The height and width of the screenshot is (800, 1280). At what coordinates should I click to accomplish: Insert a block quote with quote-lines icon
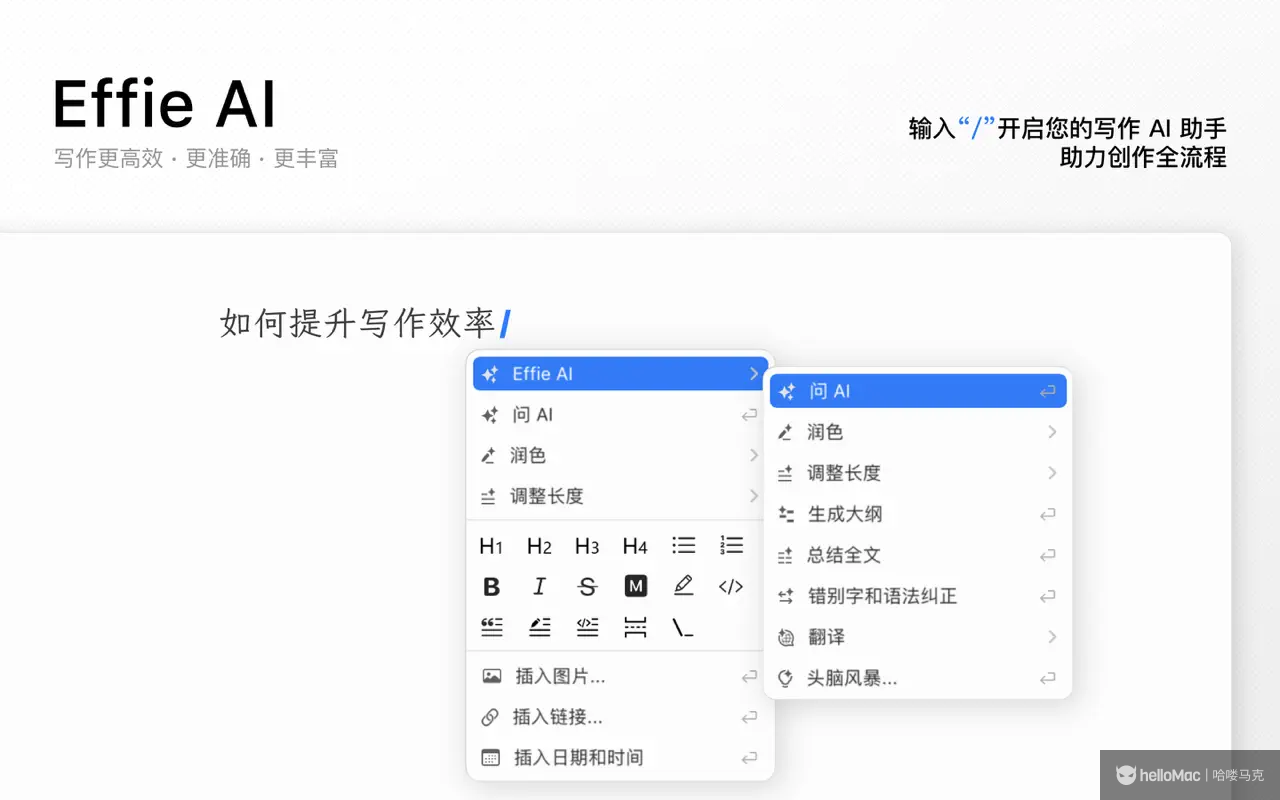[x=491, y=627]
